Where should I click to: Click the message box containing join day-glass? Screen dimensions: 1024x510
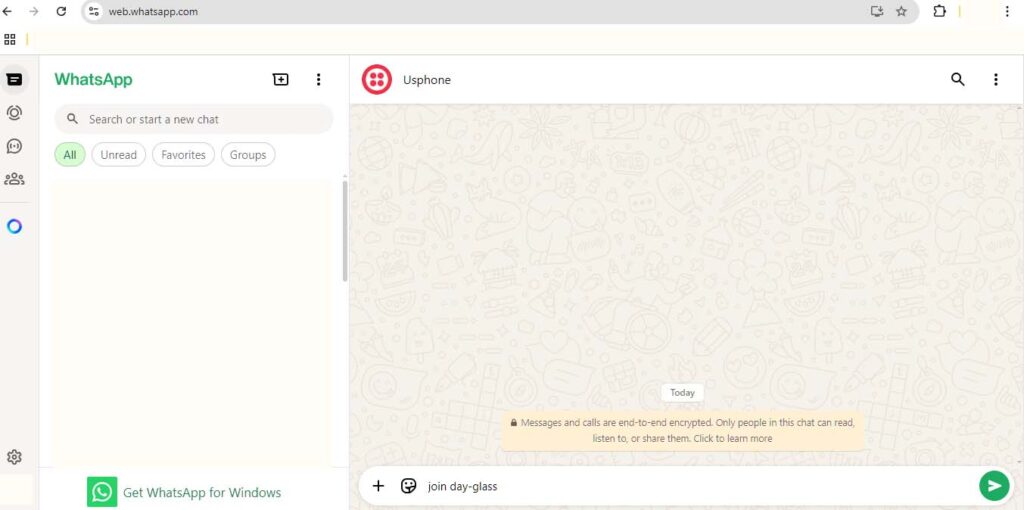click(x=699, y=486)
